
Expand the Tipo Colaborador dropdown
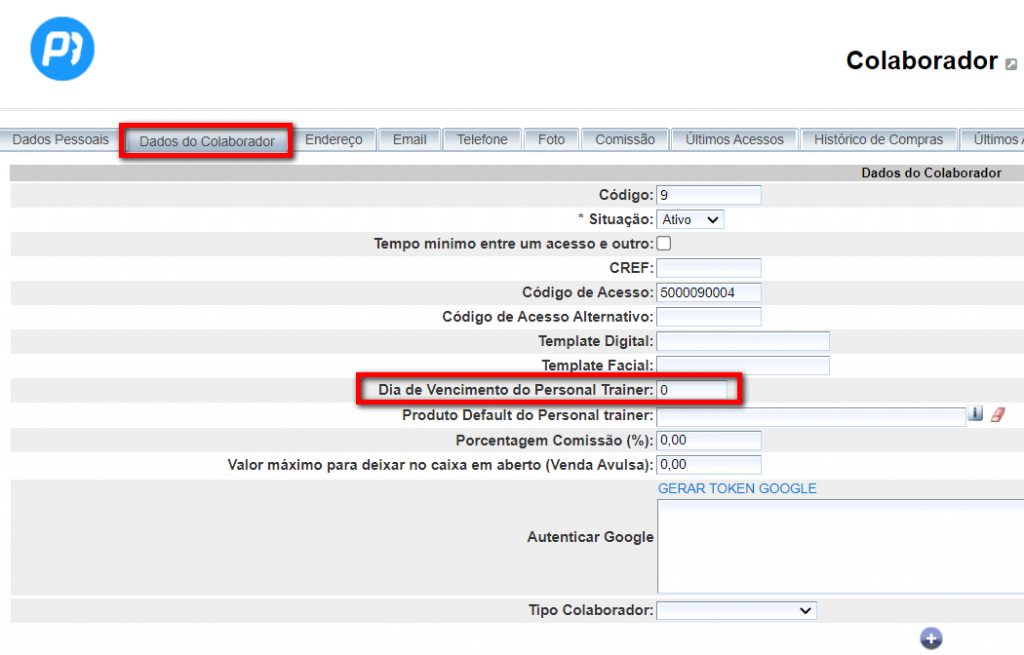coord(736,610)
